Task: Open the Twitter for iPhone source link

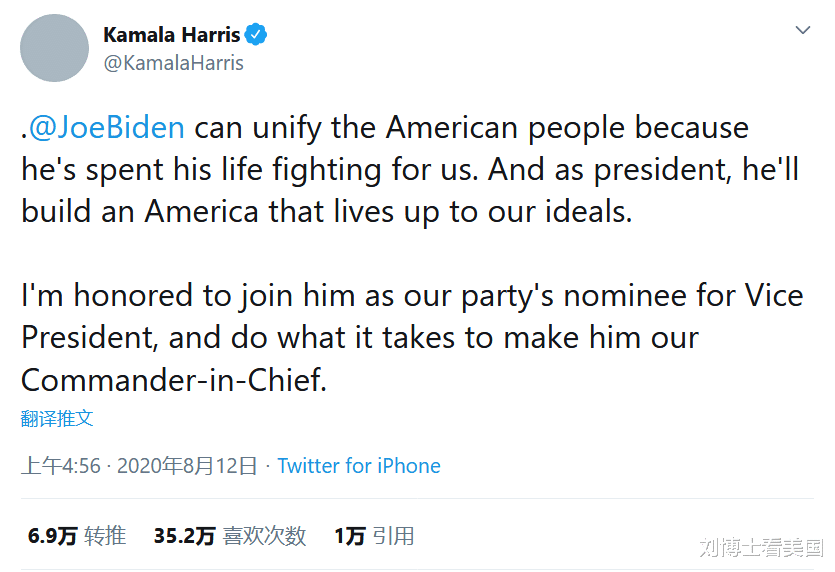Action: (x=359, y=466)
